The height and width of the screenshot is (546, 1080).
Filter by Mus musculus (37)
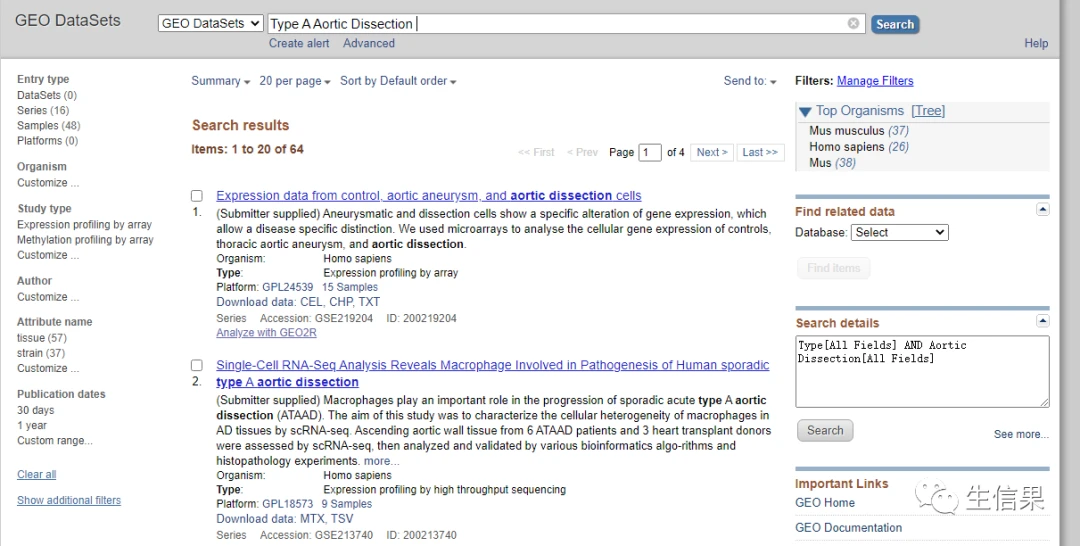pos(859,131)
